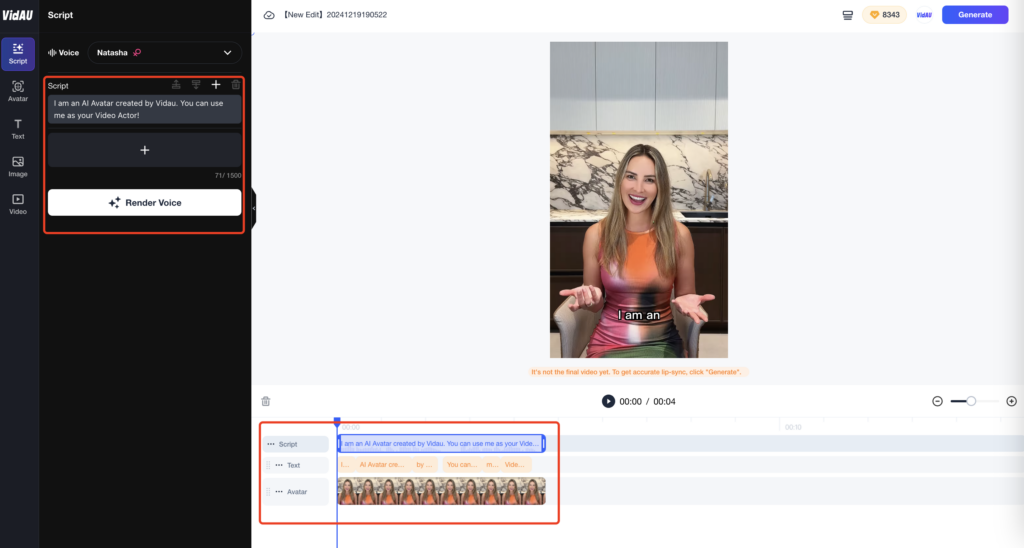Viewport: 1024px width, 548px height.
Task: Zoom out timeline with minus icon
Action: click(x=937, y=401)
